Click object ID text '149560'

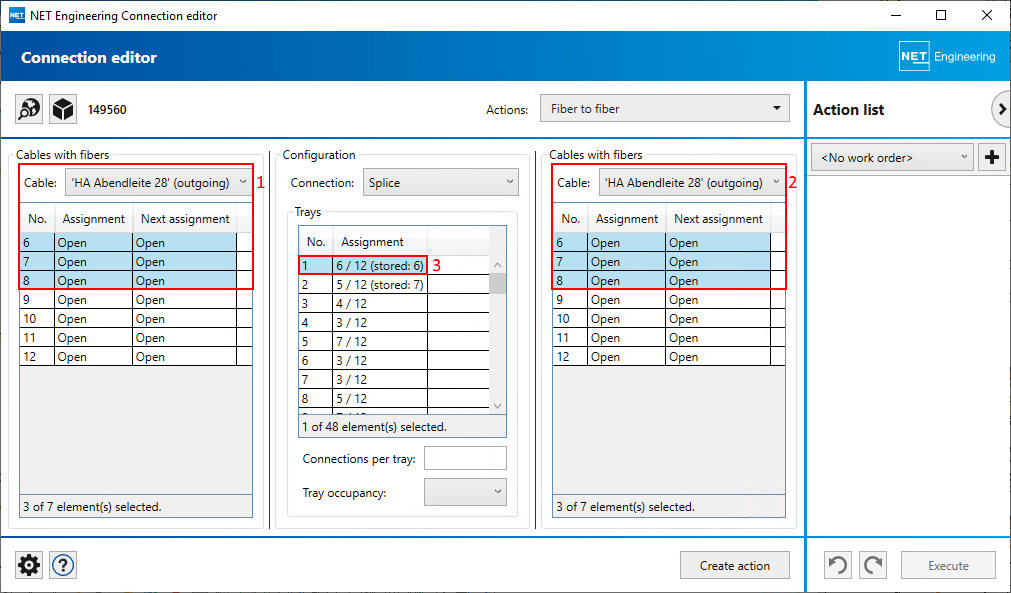click(x=107, y=110)
